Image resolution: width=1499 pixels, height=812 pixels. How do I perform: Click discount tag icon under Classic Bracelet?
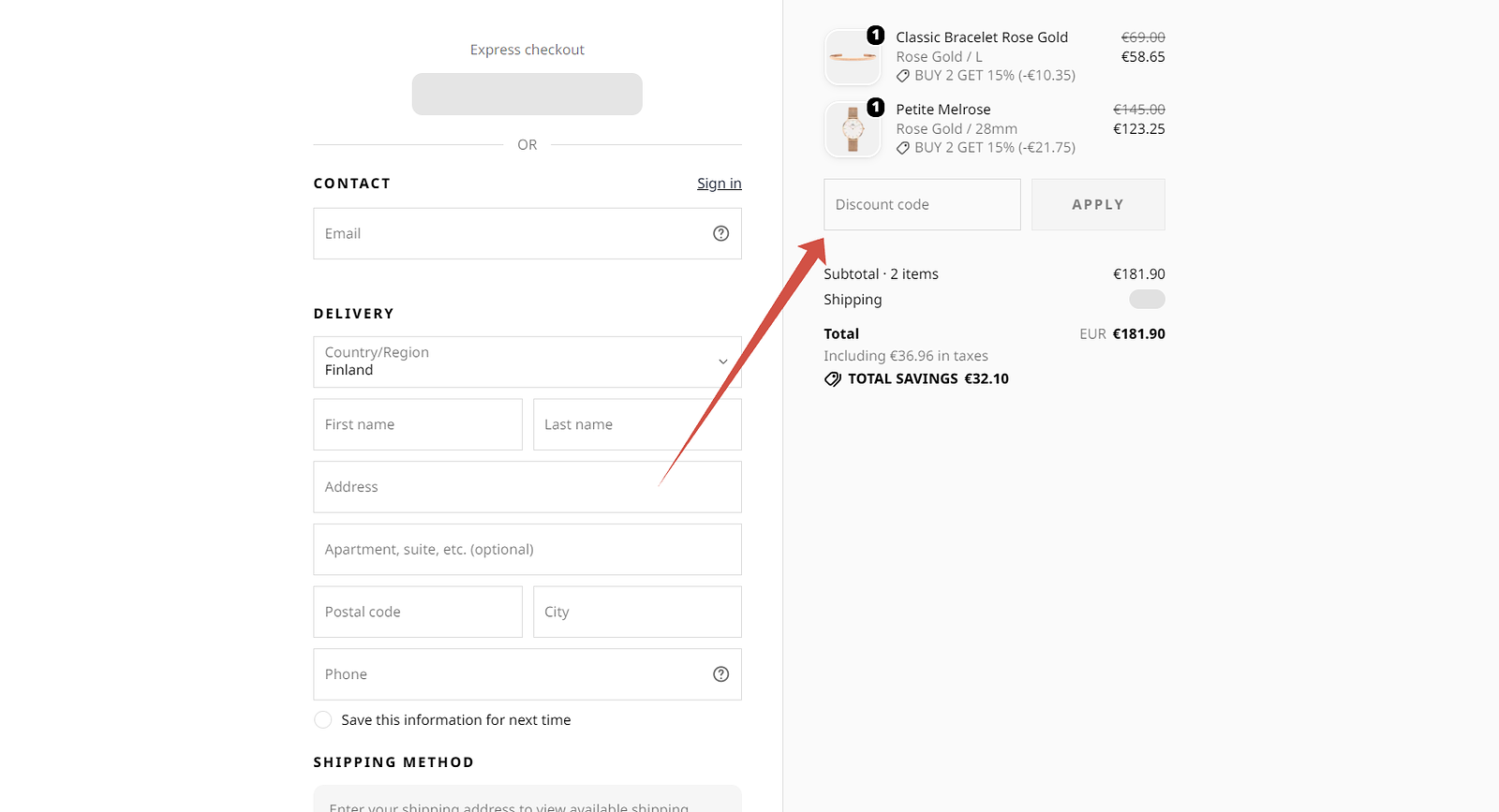click(x=903, y=76)
